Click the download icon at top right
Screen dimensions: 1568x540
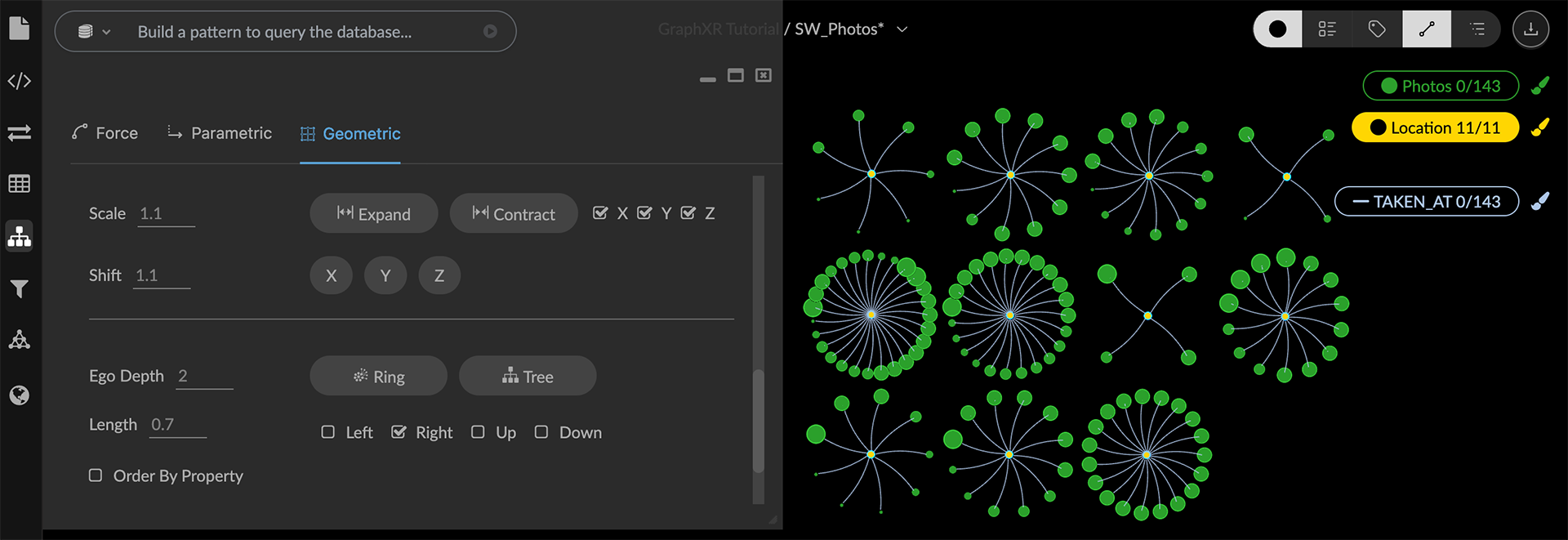(1530, 29)
